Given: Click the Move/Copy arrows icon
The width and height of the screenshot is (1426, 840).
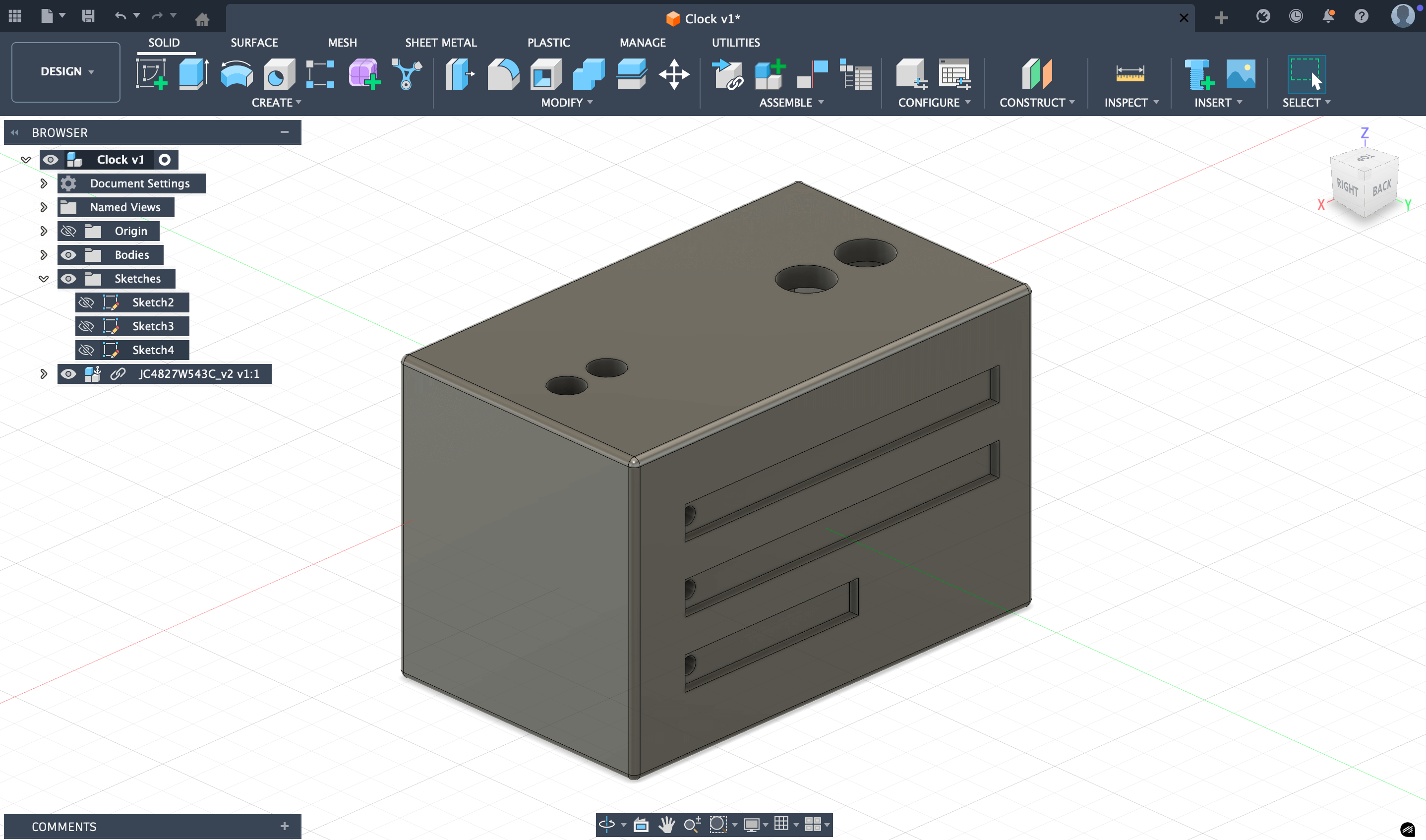Looking at the screenshot, I should click(673, 74).
